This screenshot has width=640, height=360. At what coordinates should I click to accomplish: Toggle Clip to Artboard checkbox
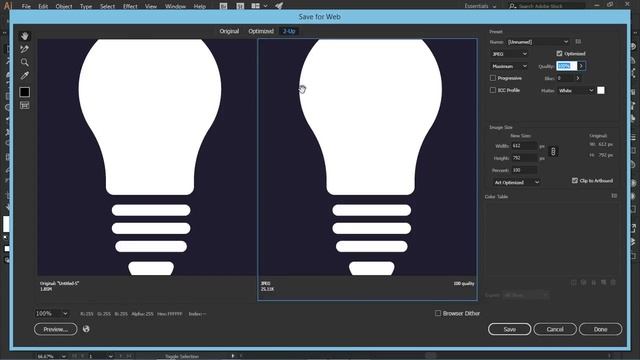(x=575, y=180)
